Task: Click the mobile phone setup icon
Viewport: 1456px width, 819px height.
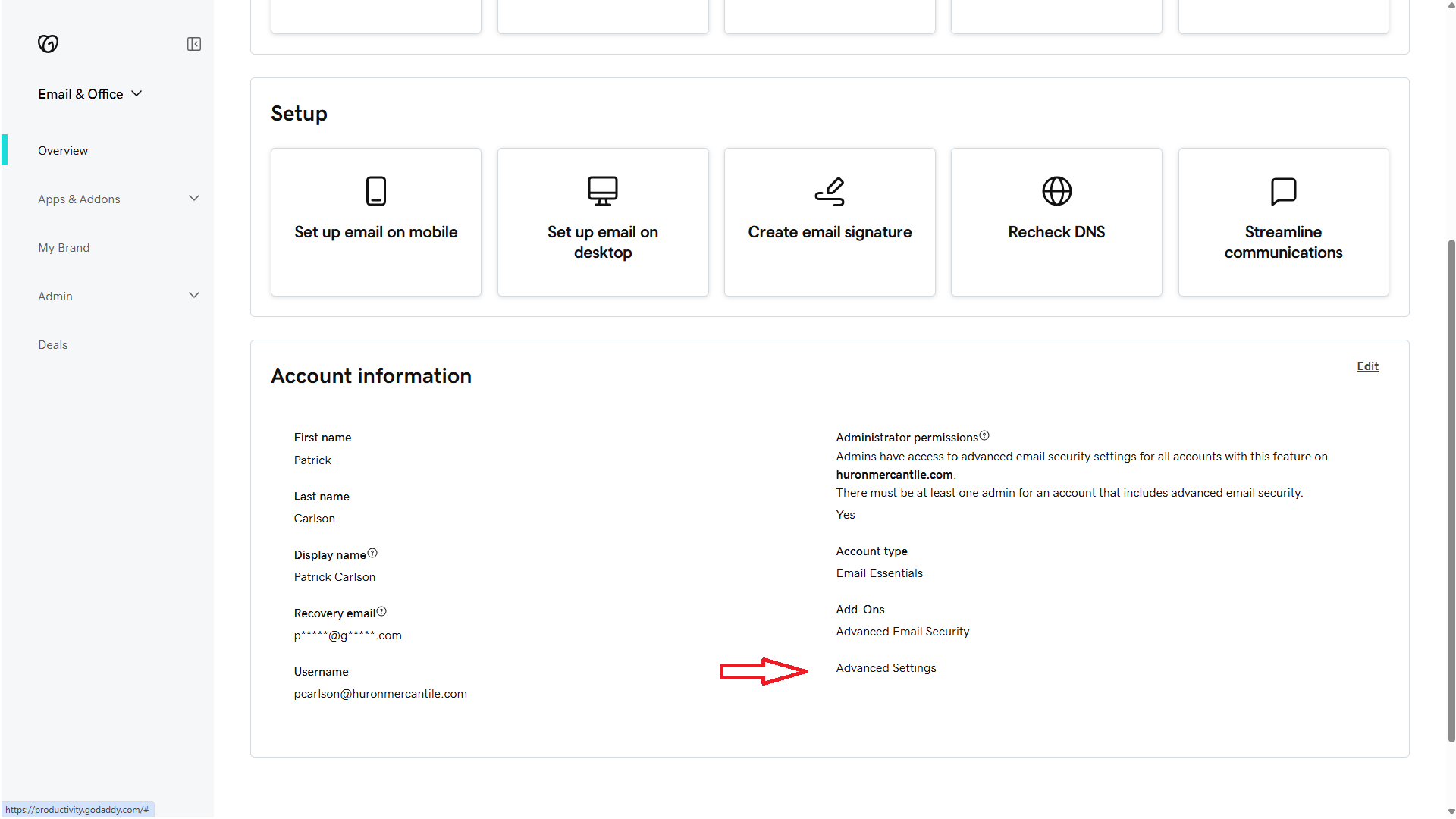Action: click(376, 191)
